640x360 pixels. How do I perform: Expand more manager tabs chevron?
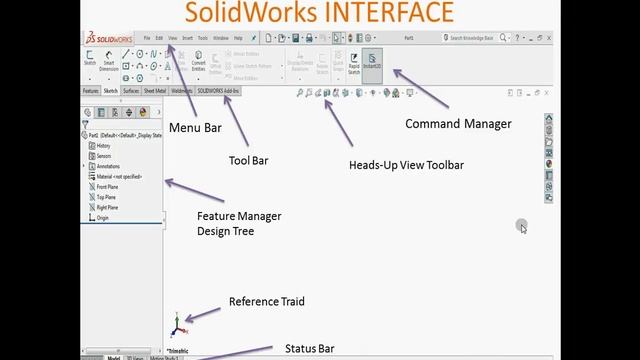159,112
